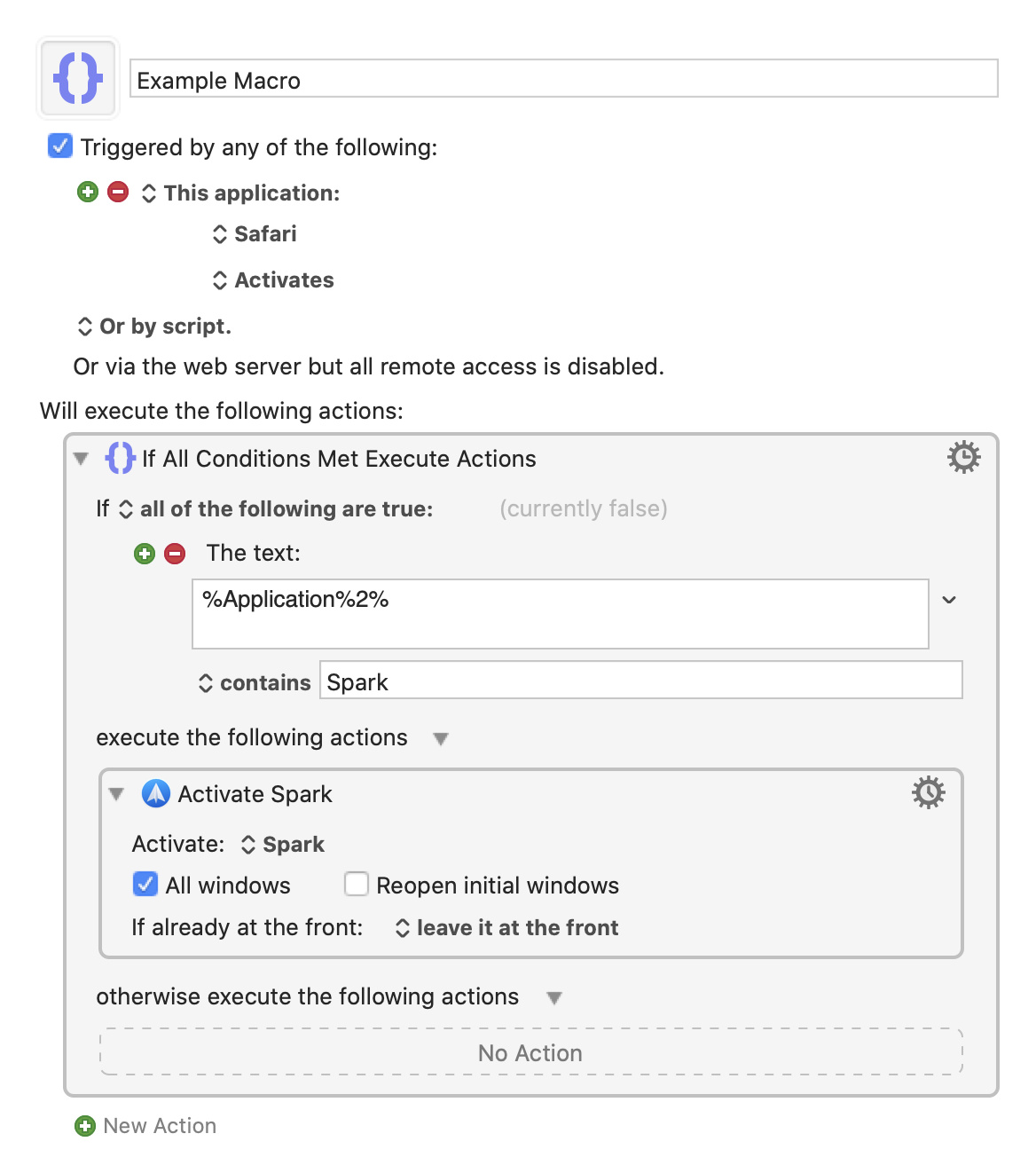Remove the text condition with red minus
1036x1173 pixels.
175,554
